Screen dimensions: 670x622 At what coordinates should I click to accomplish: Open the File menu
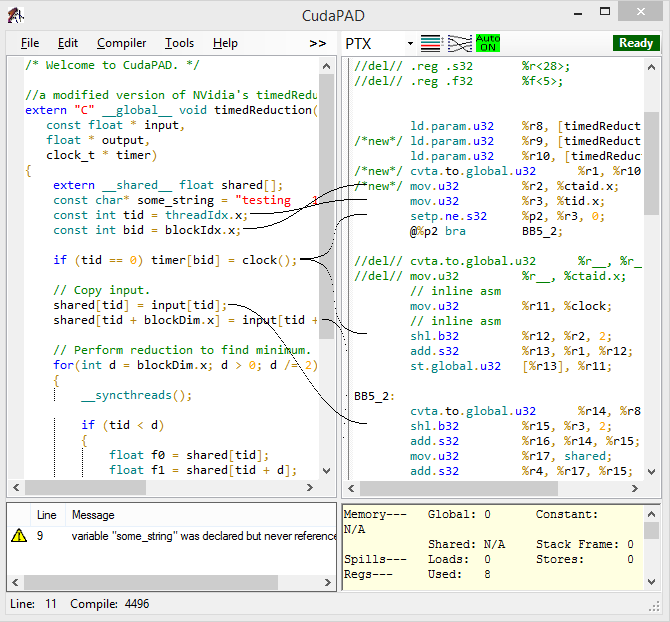(30, 43)
